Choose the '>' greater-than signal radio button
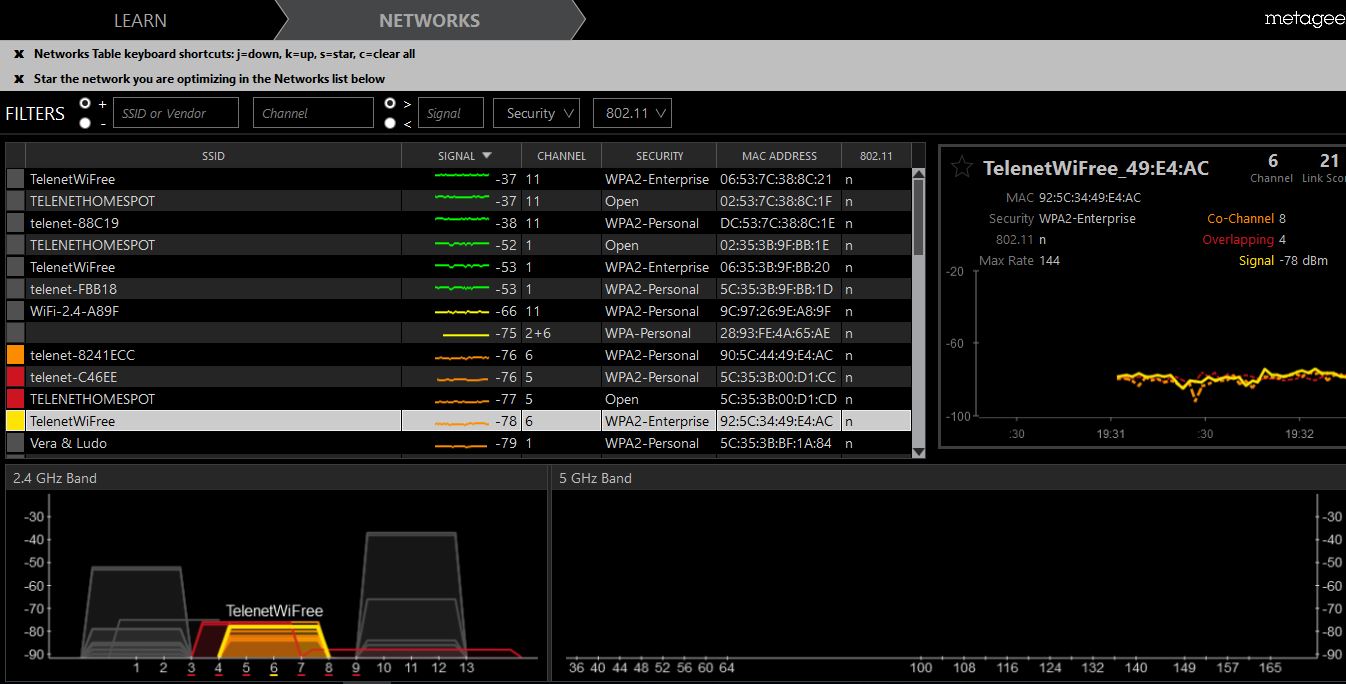1346x684 pixels. click(390, 103)
